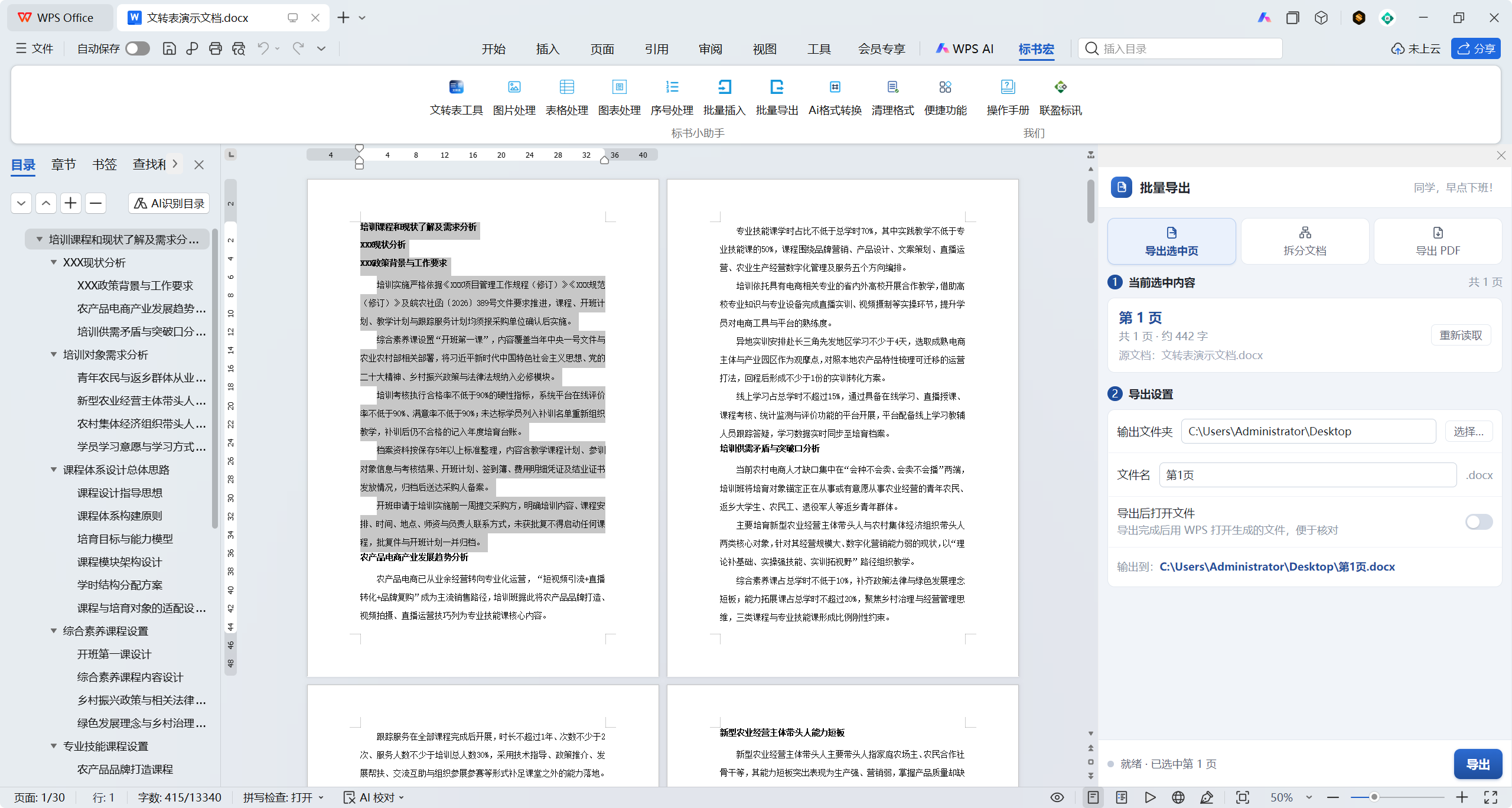Open the quick access toolbar more dropdown
The width and height of the screenshot is (1512, 808).
[x=321, y=48]
